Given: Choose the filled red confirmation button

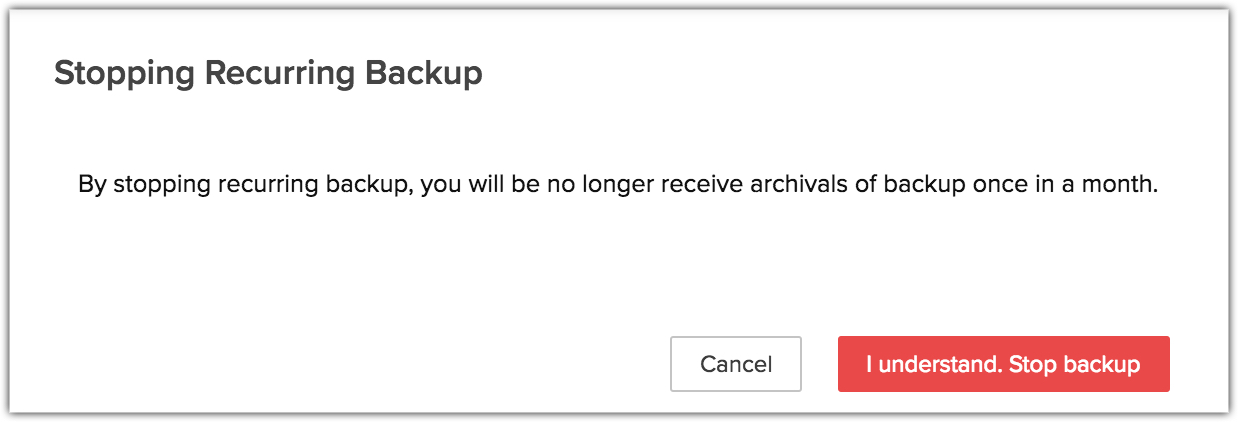Looking at the screenshot, I should pos(1003,364).
